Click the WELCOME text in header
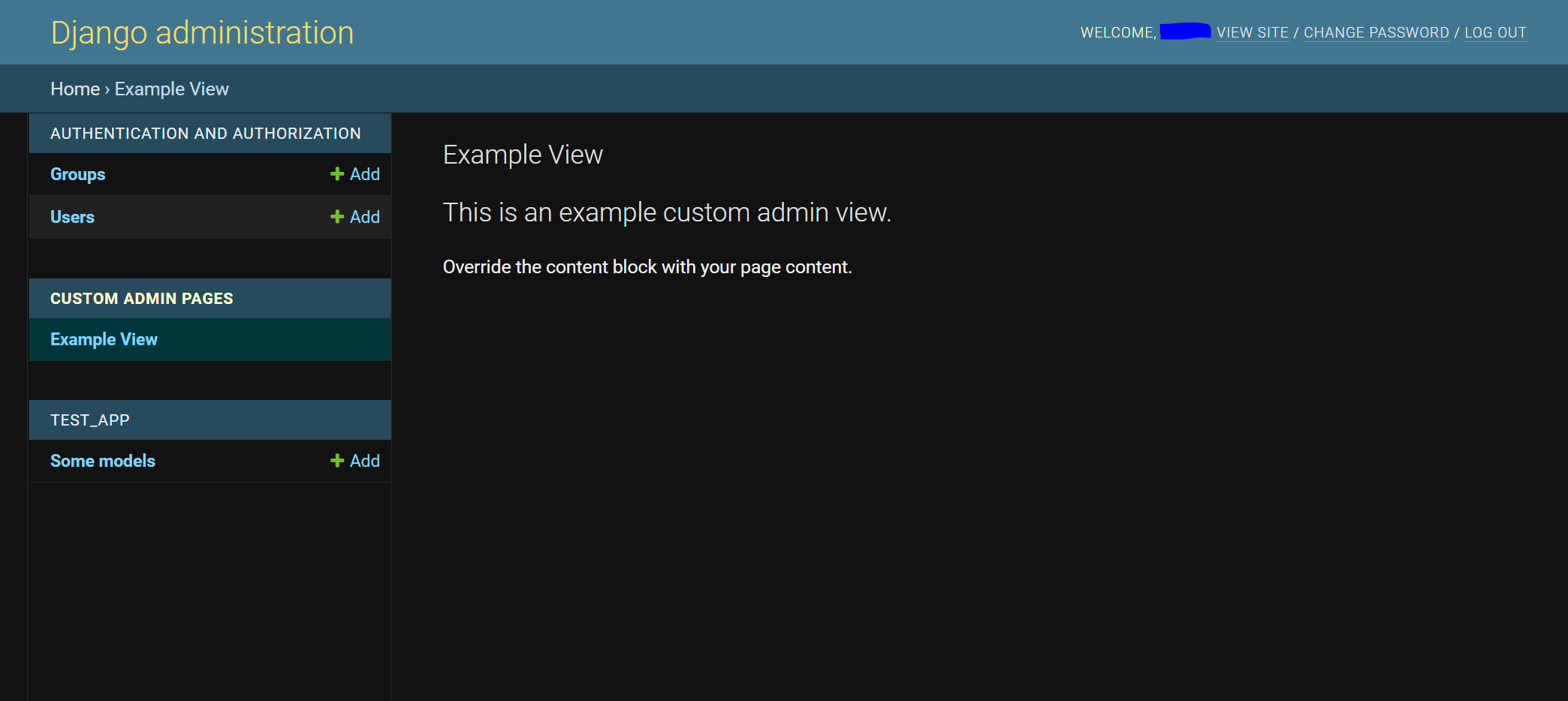 [x=1118, y=33]
